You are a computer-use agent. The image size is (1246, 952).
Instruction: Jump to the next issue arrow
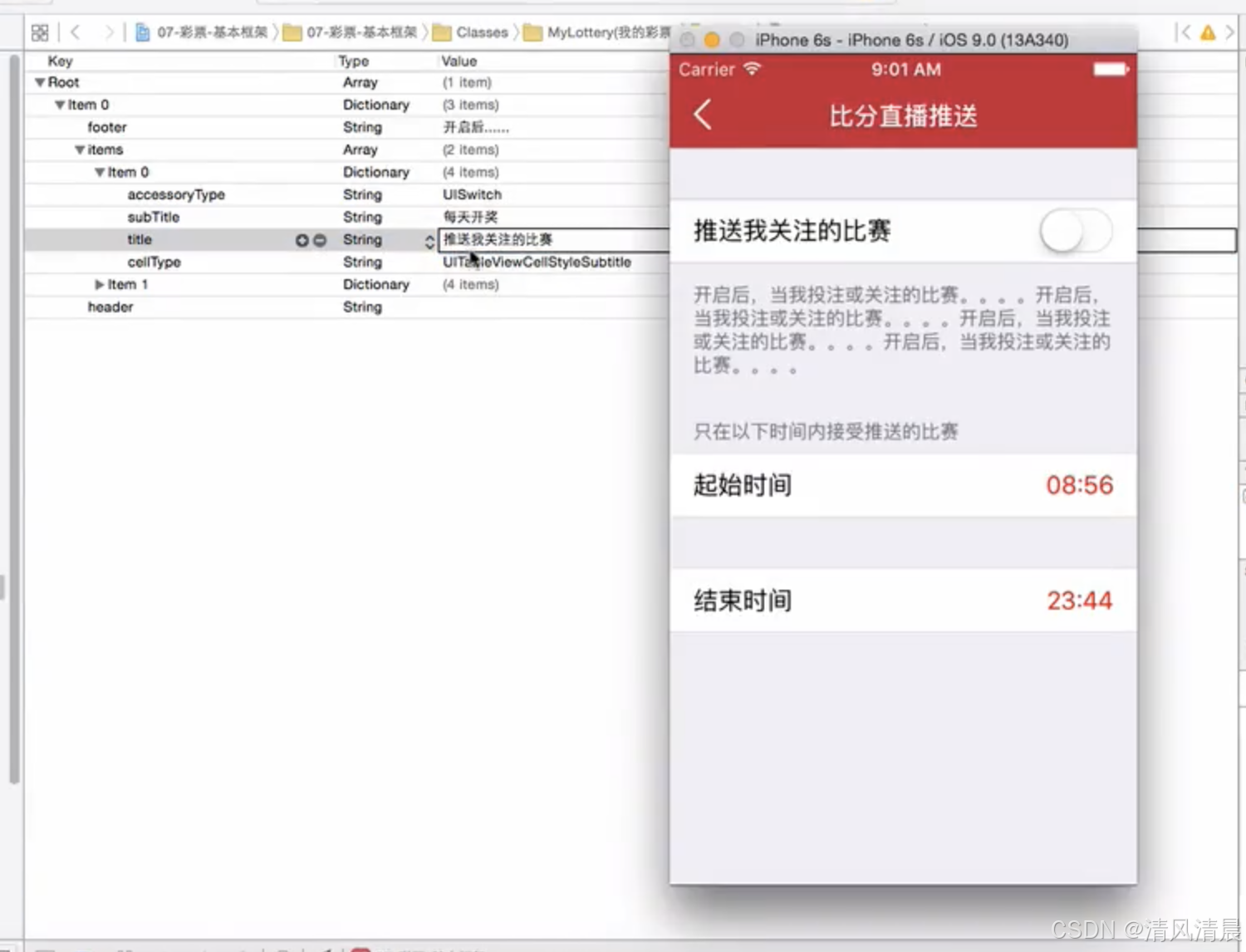tap(1229, 32)
